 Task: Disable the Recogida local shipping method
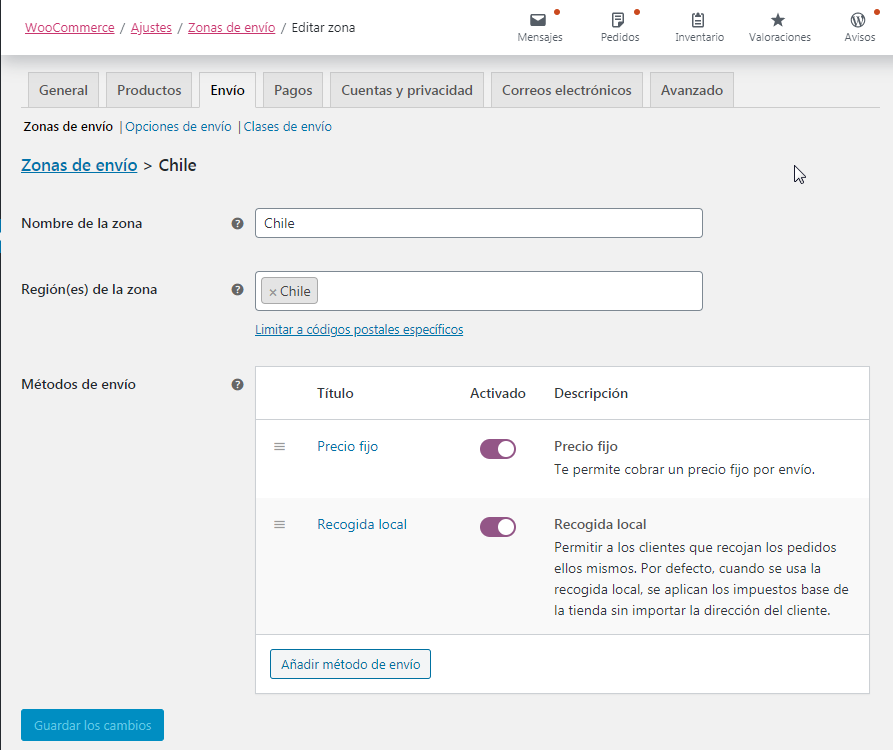[x=498, y=526]
